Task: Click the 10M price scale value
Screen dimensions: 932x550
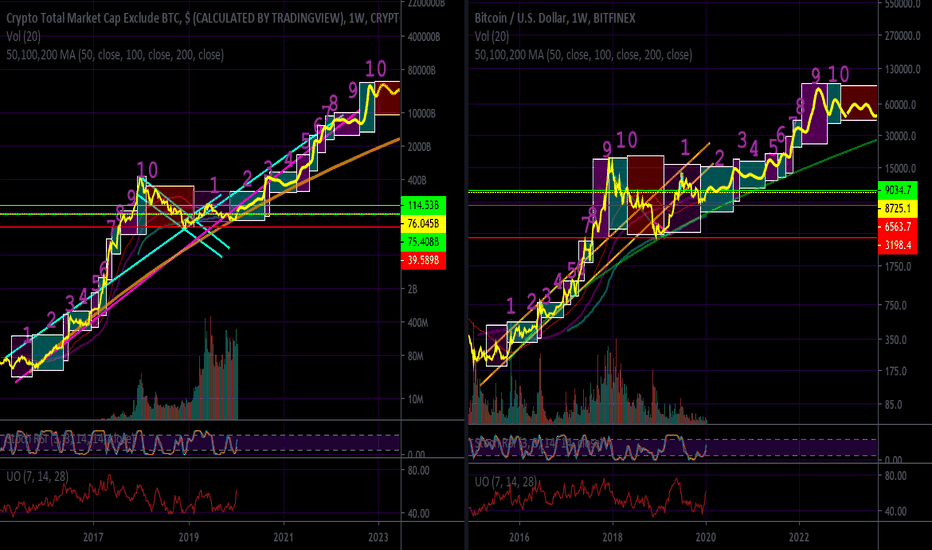Action: point(415,399)
